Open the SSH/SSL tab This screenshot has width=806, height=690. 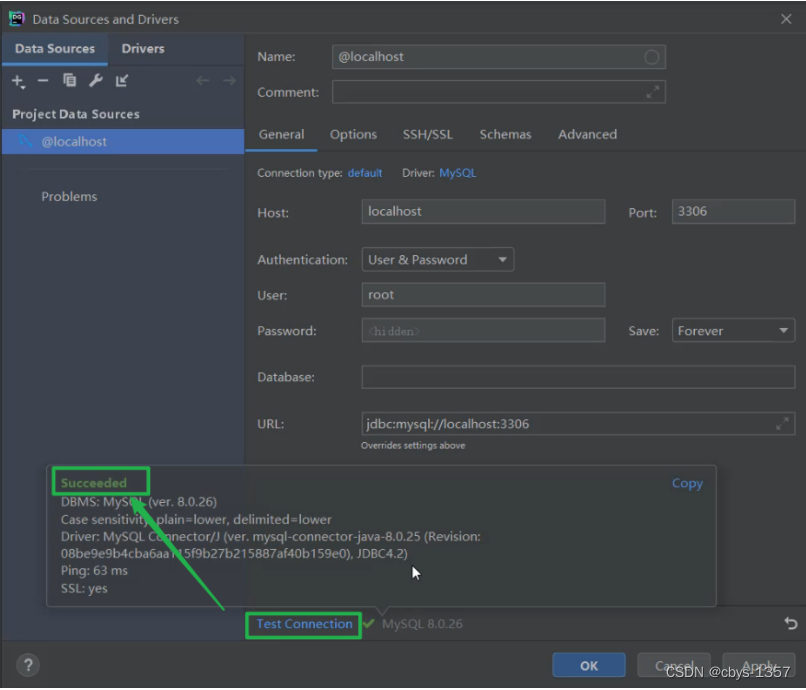click(428, 135)
